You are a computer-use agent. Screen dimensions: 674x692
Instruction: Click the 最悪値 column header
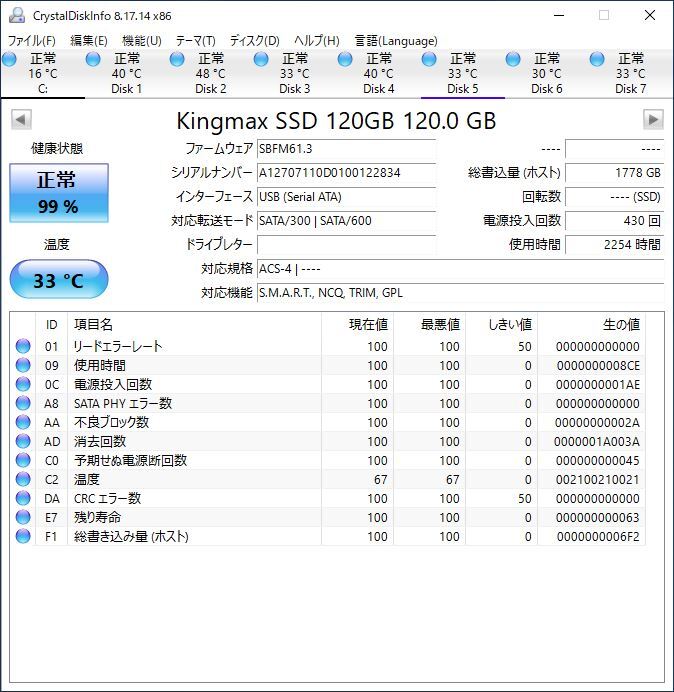coord(429,325)
